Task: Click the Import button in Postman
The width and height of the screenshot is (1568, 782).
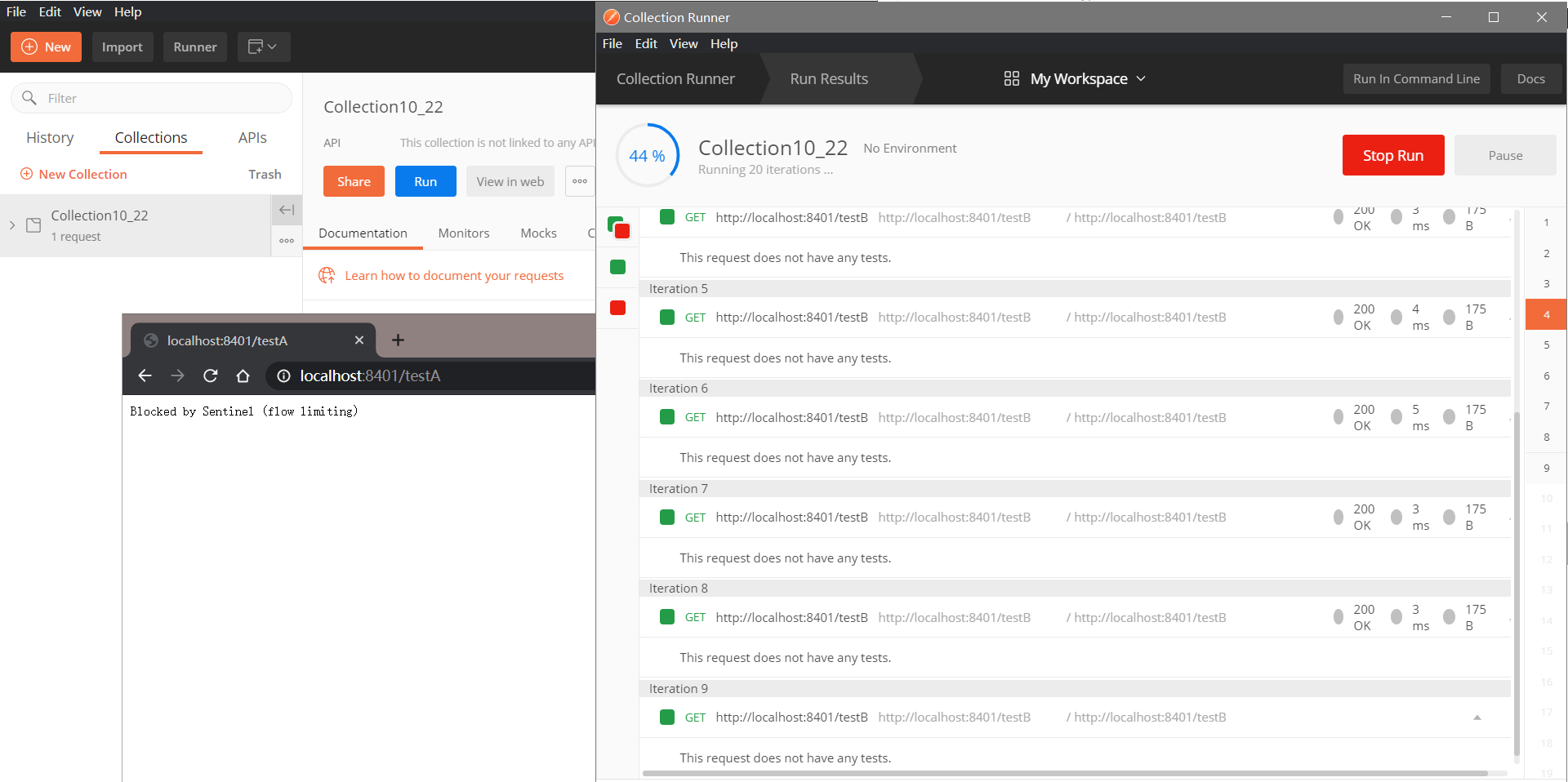Action: pyautogui.click(x=122, y=47)
